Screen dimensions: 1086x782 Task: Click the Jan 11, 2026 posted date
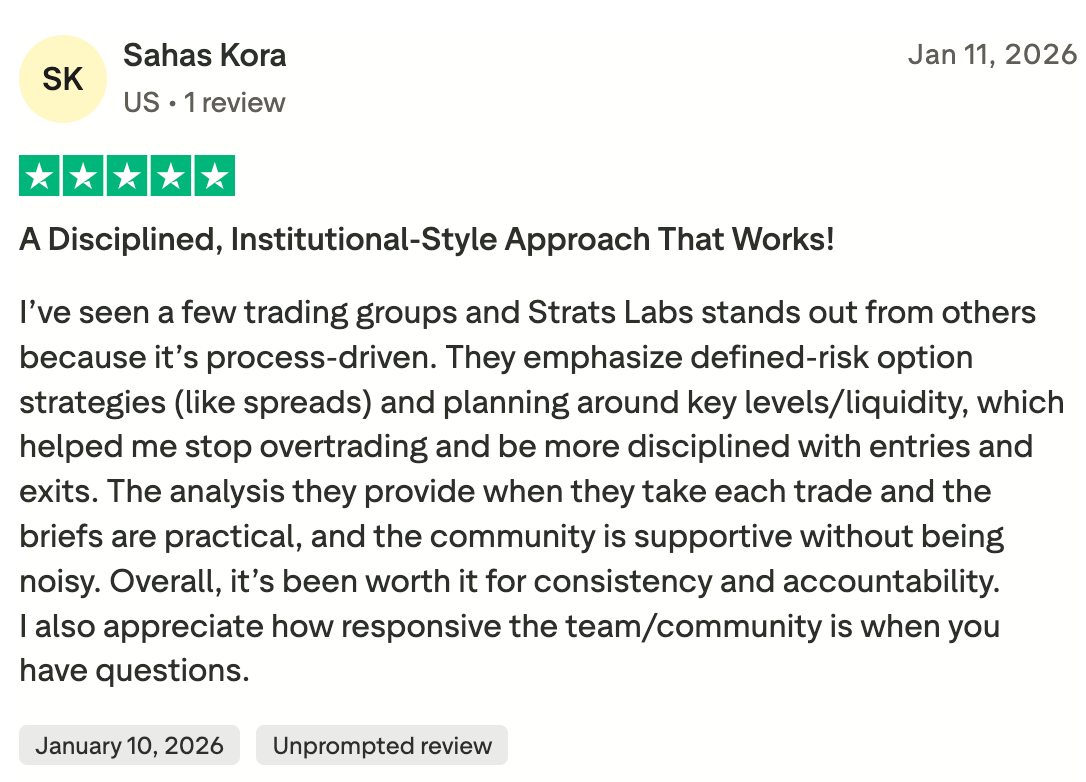click(x=991, y=54)
